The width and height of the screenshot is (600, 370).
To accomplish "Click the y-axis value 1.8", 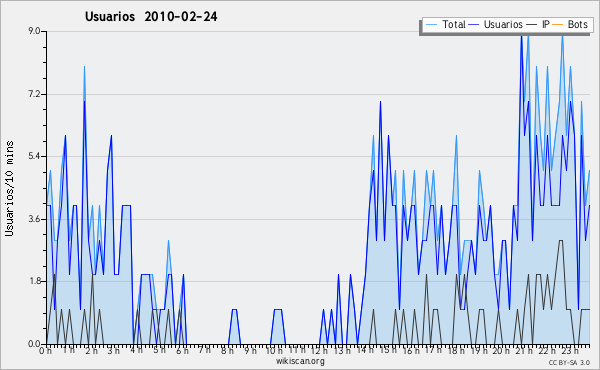I will [35, 281].
